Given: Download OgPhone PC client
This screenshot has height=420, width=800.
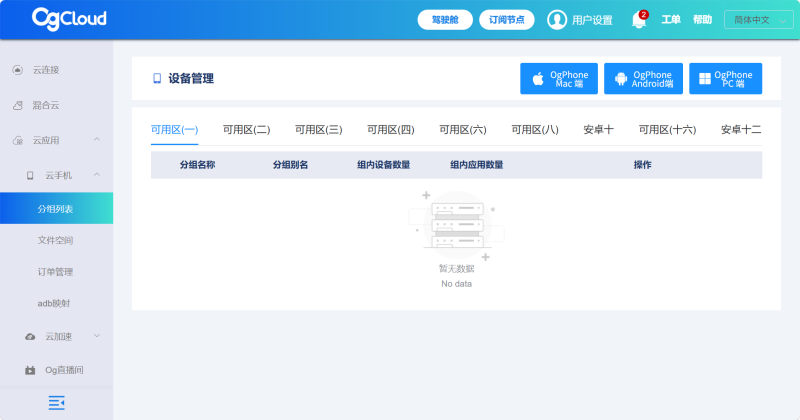Looking at the screenshot, I should coord(726,79).
